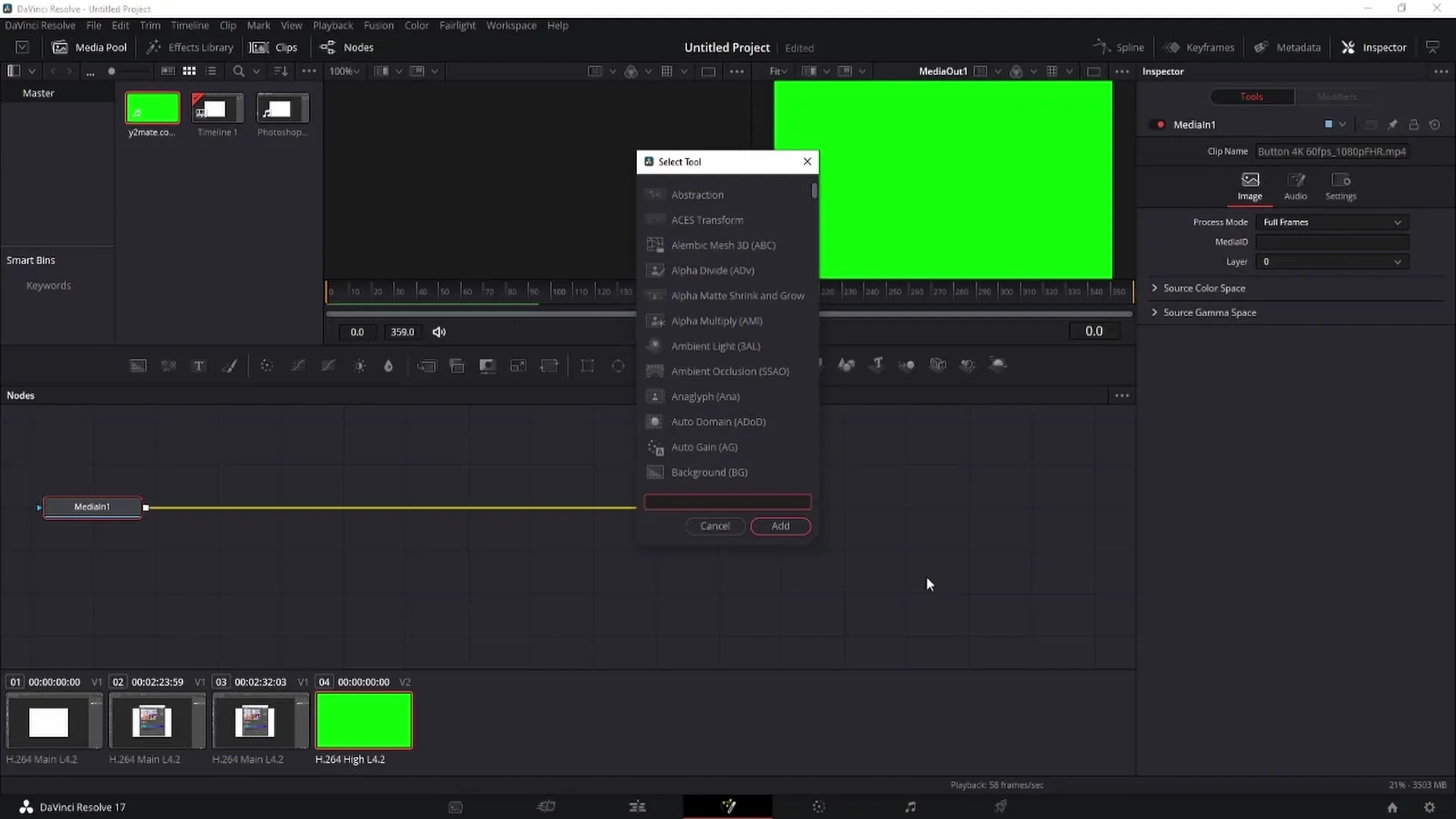Click search input field in Select Tool
The image size is (1456, 819).
(727, 501)
